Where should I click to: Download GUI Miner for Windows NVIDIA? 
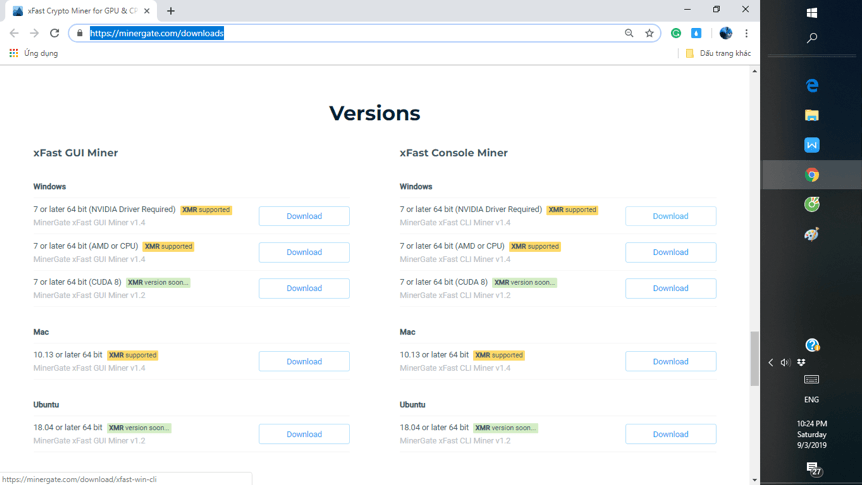pos(304,216)
